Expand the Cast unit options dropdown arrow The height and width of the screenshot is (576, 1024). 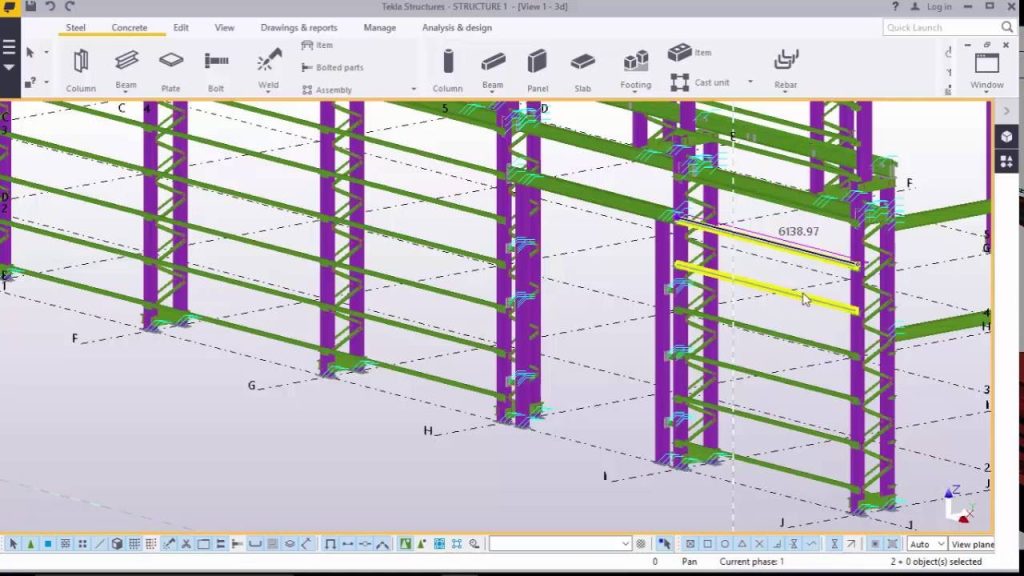tap(750, 80)
